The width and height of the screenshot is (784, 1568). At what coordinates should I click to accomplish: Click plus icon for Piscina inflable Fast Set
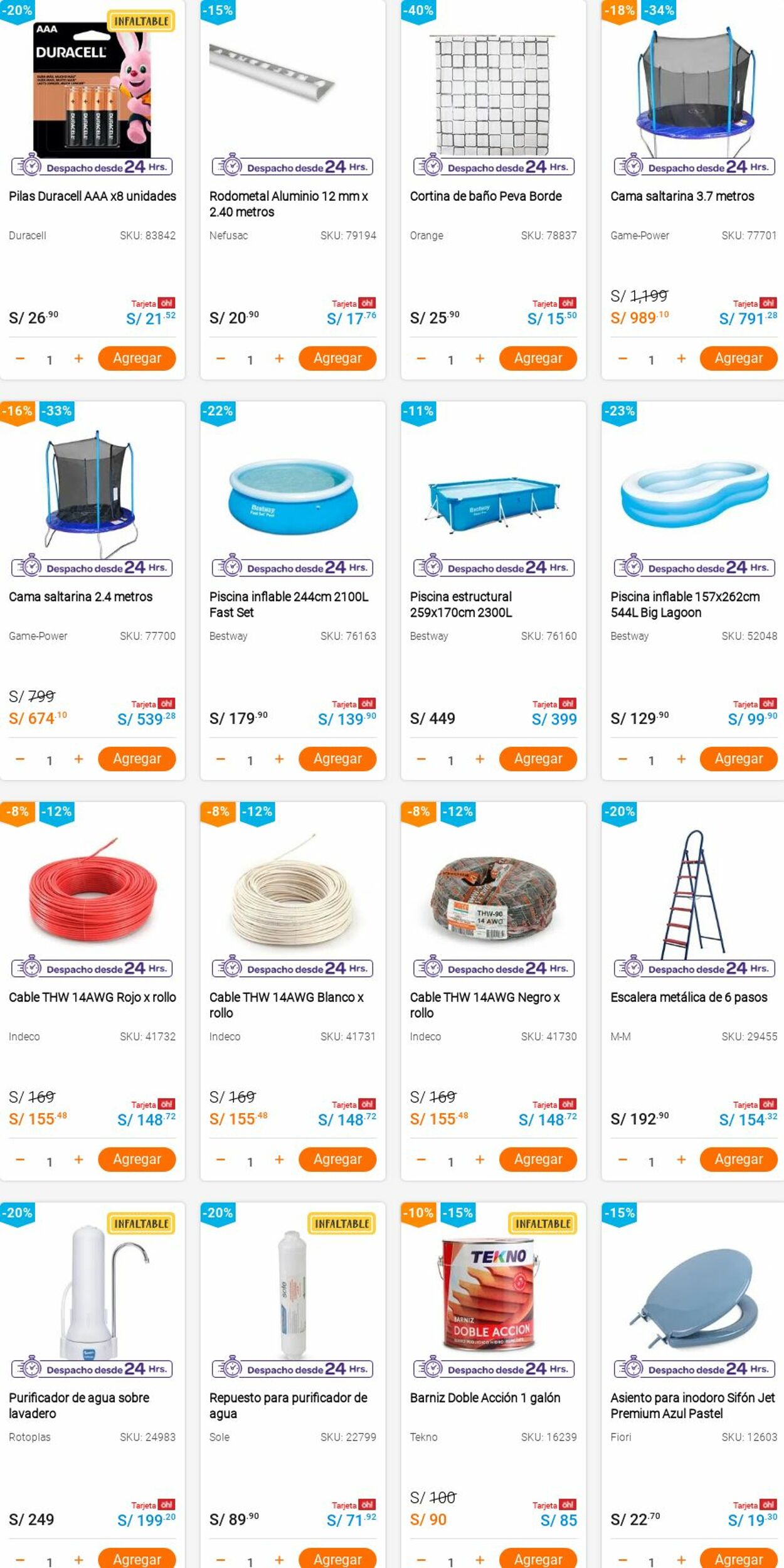279,759
